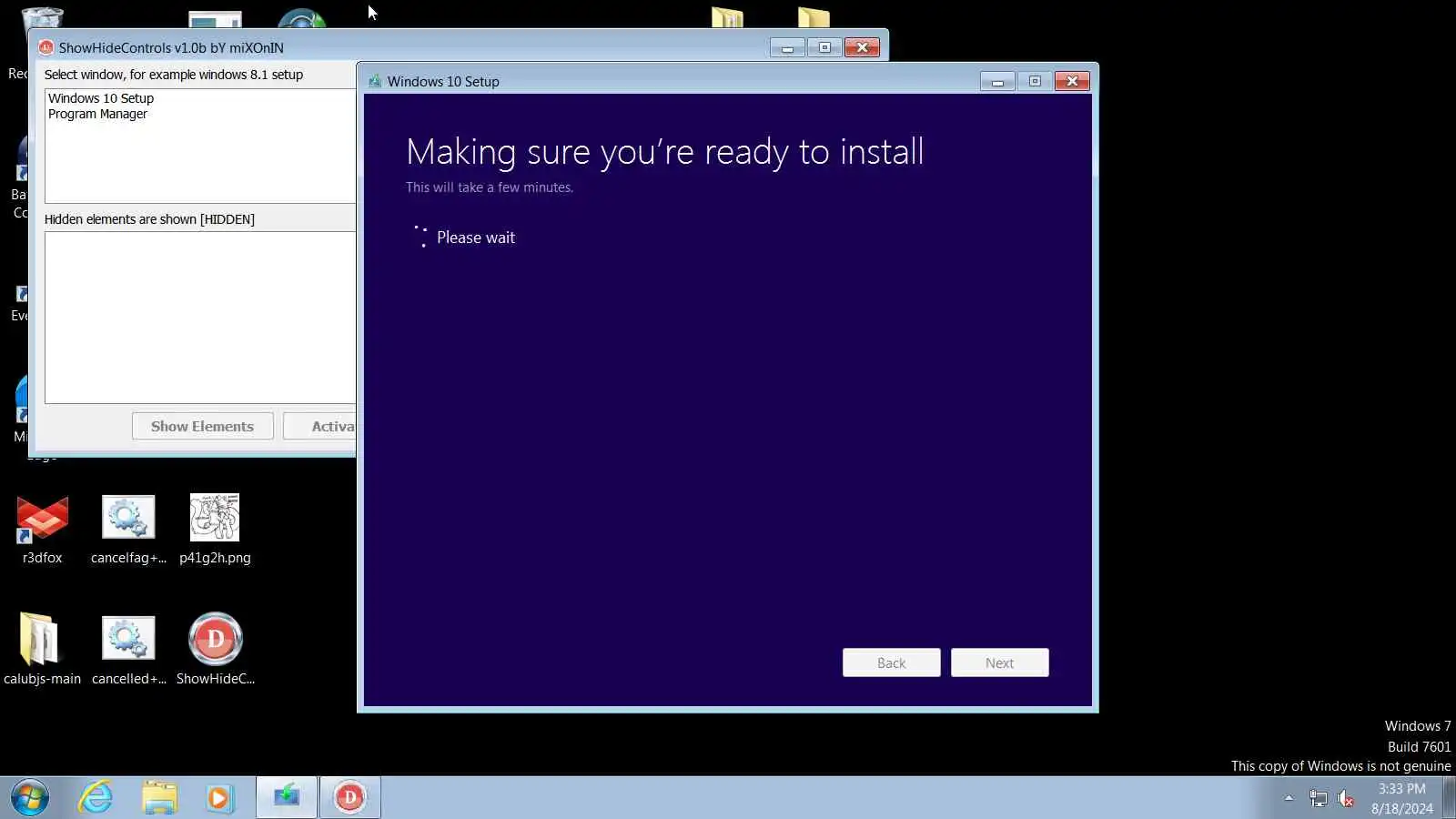Viewport: 1456px width, 819px height.
Task: Select Program Manager in window list
Action: coord(97,114)
